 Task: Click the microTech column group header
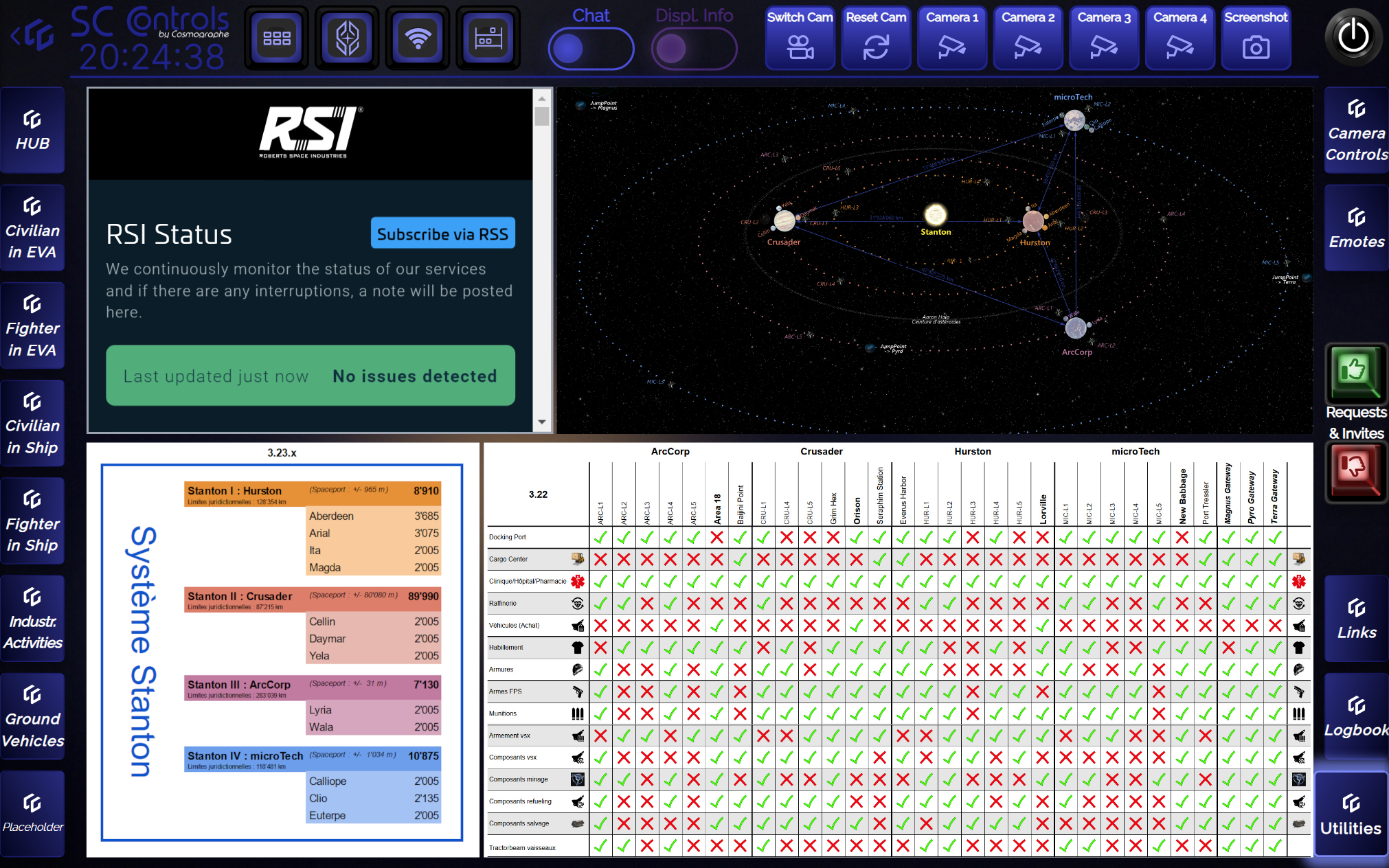tap(1136, 451)
